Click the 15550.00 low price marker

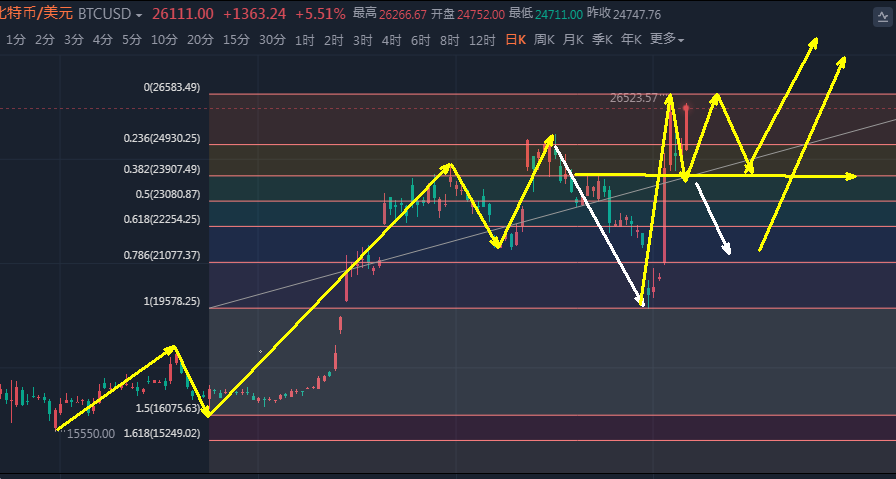[91, 434]
